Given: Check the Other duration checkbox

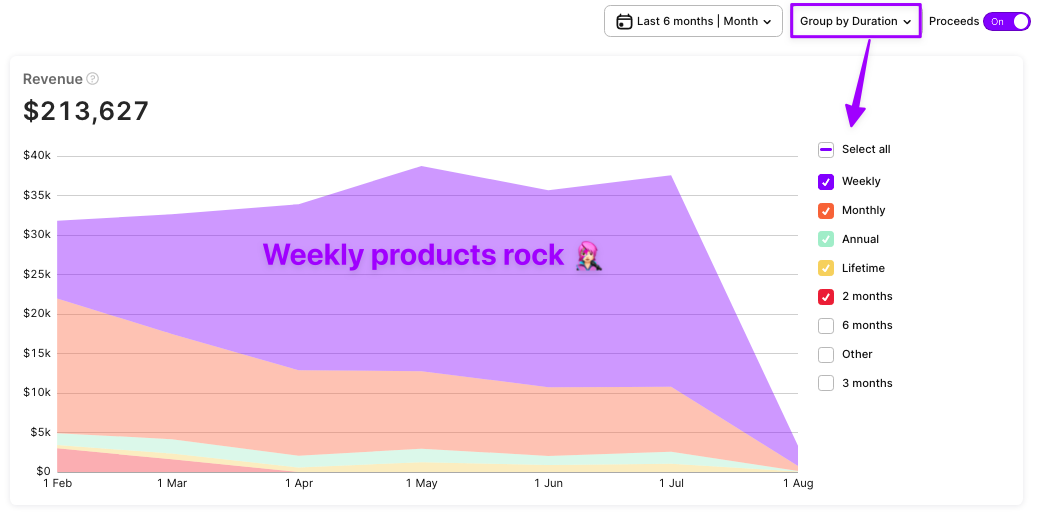Looking at the screenshot, I should tap(826, 355).
